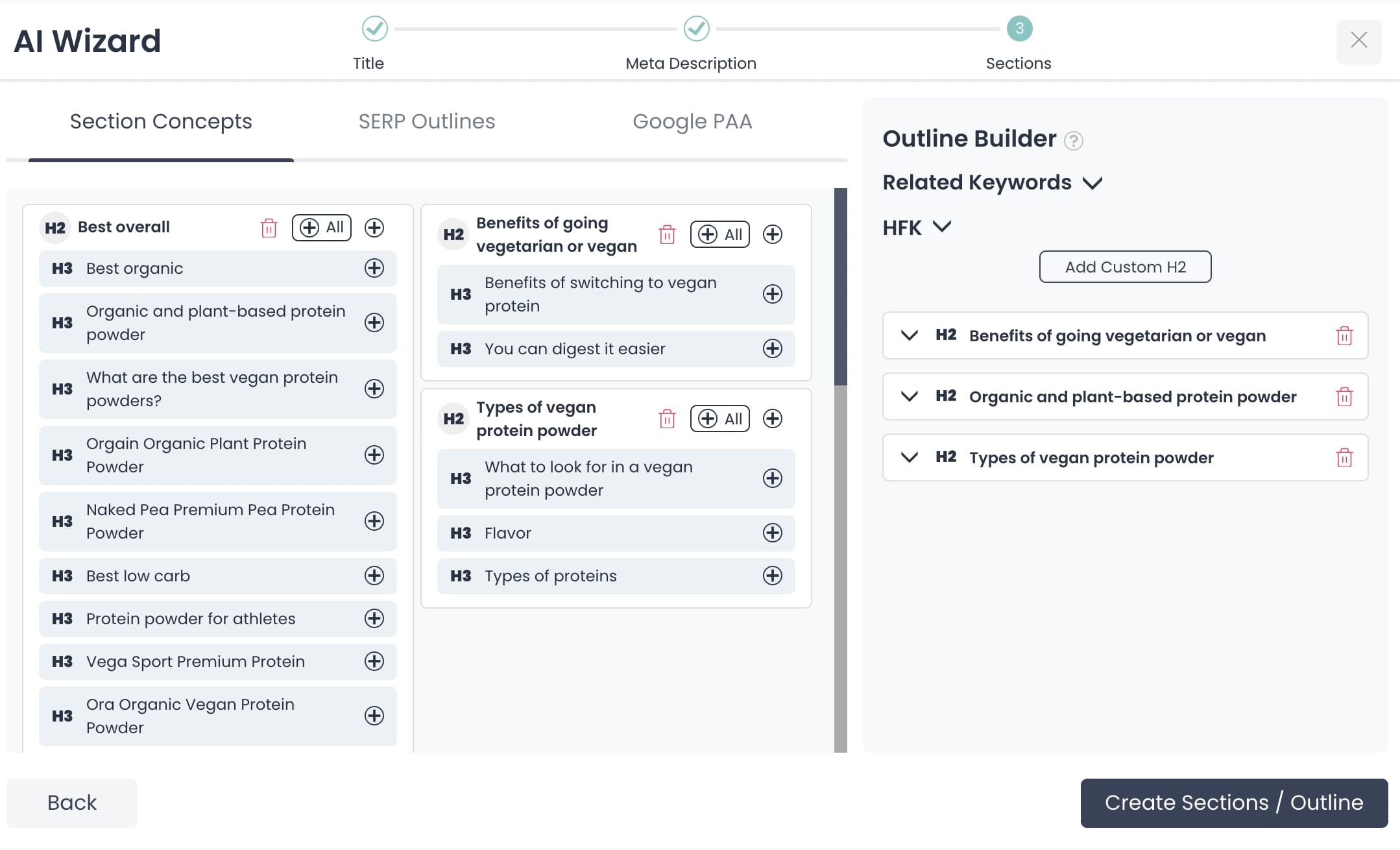Switch to the SERP Outlines tab
This screenshot has width=1400, height=850.
[x=426, y=122]
